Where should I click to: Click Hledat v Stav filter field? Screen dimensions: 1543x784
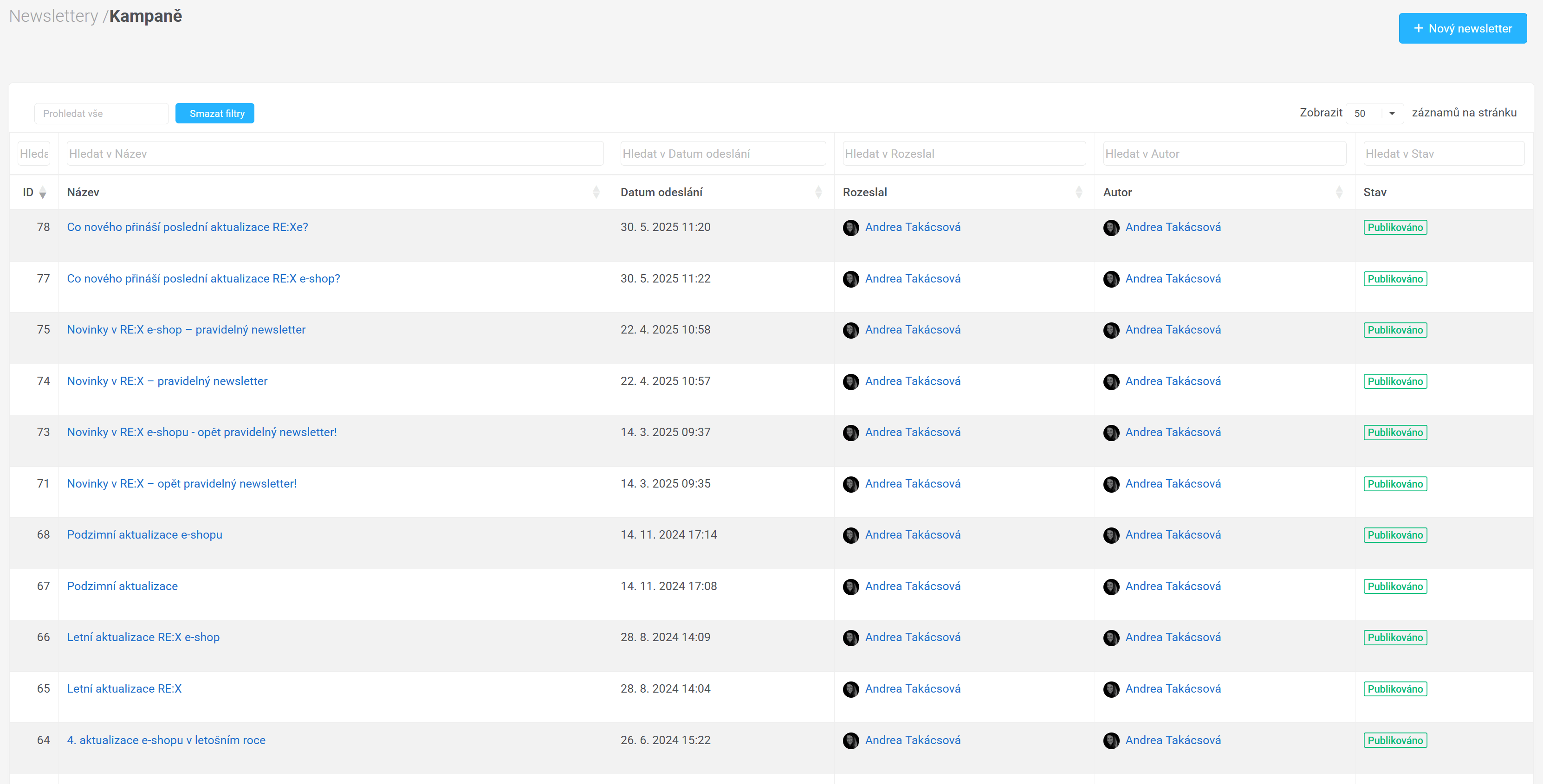pyautogui.click(x=1443, y=154)
